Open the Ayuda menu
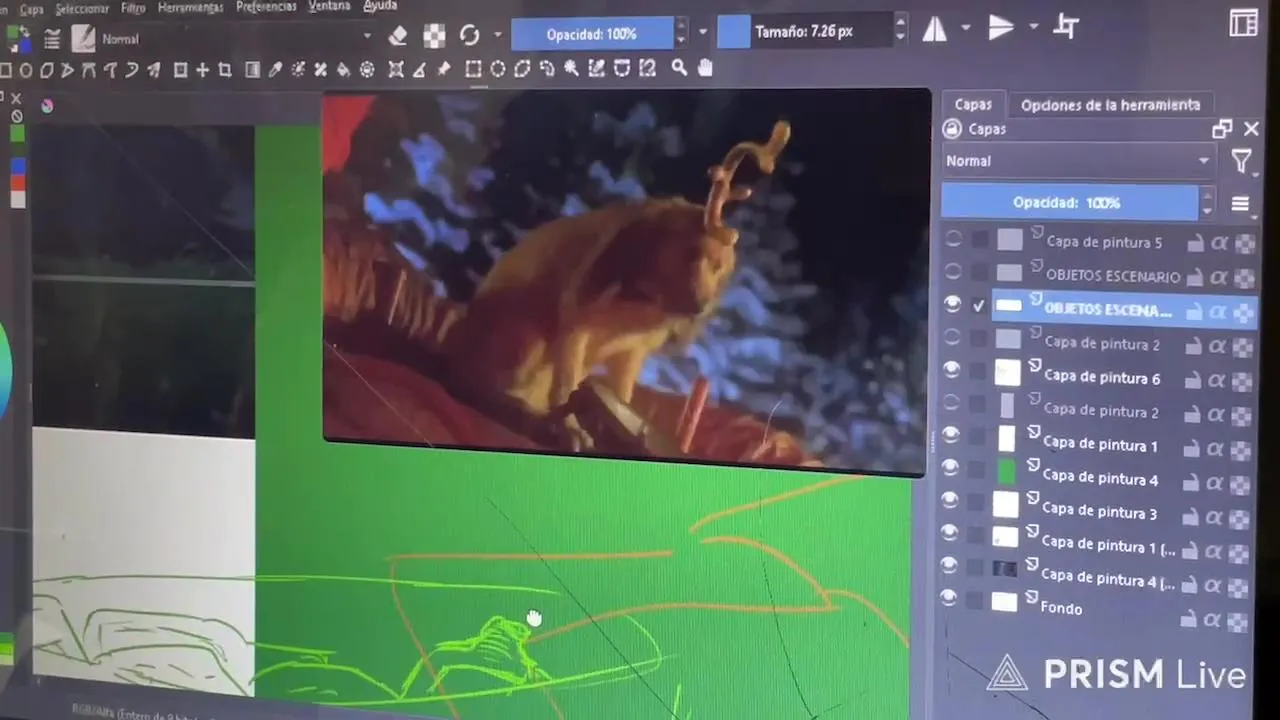Screen dimensions: 1280x720 pyautogui.click(x=380, y=5)
